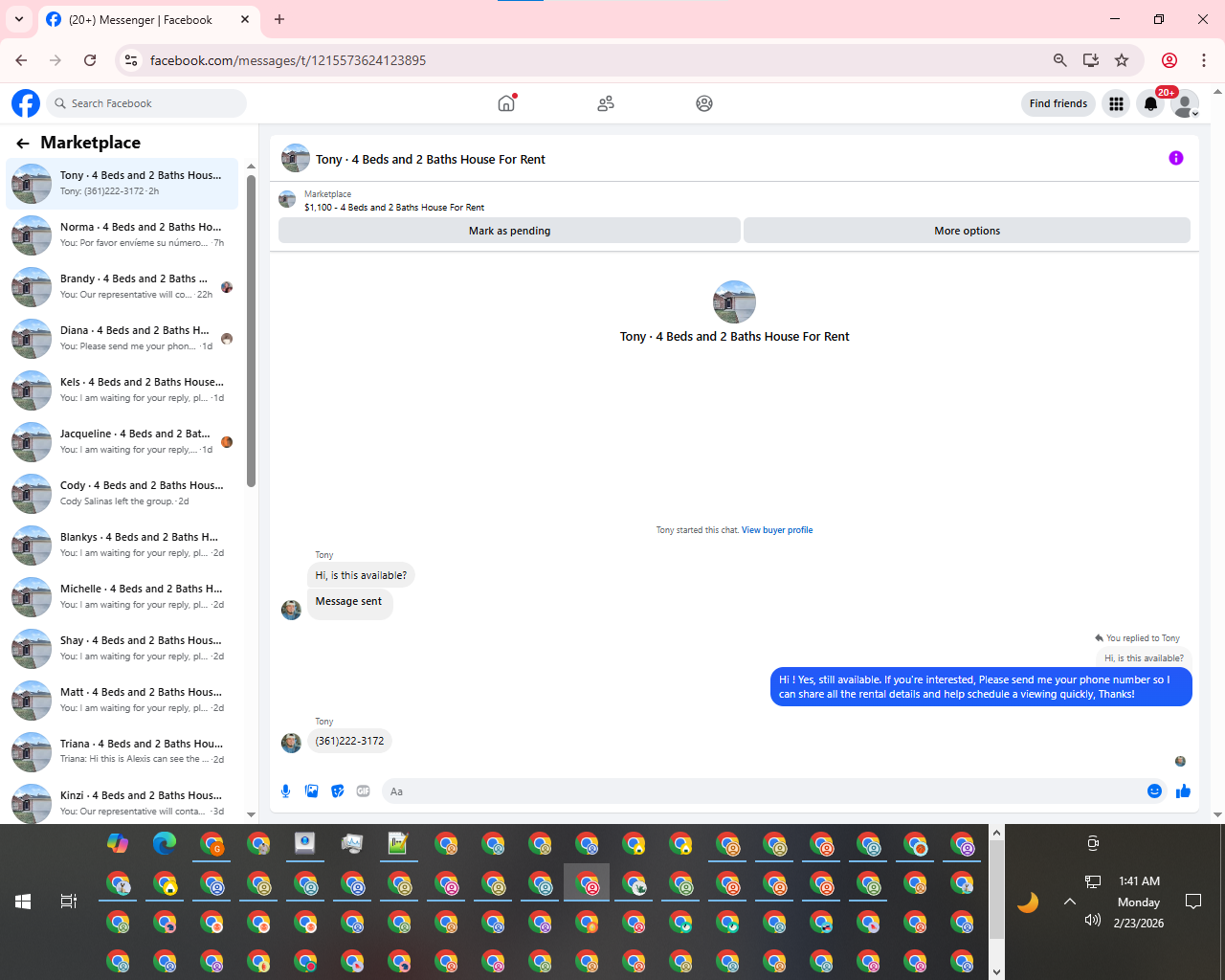Choose a sticker with the sticker icon
Image resolution: width=1225 pixels, height=980 pixels.
coord(337,791)
